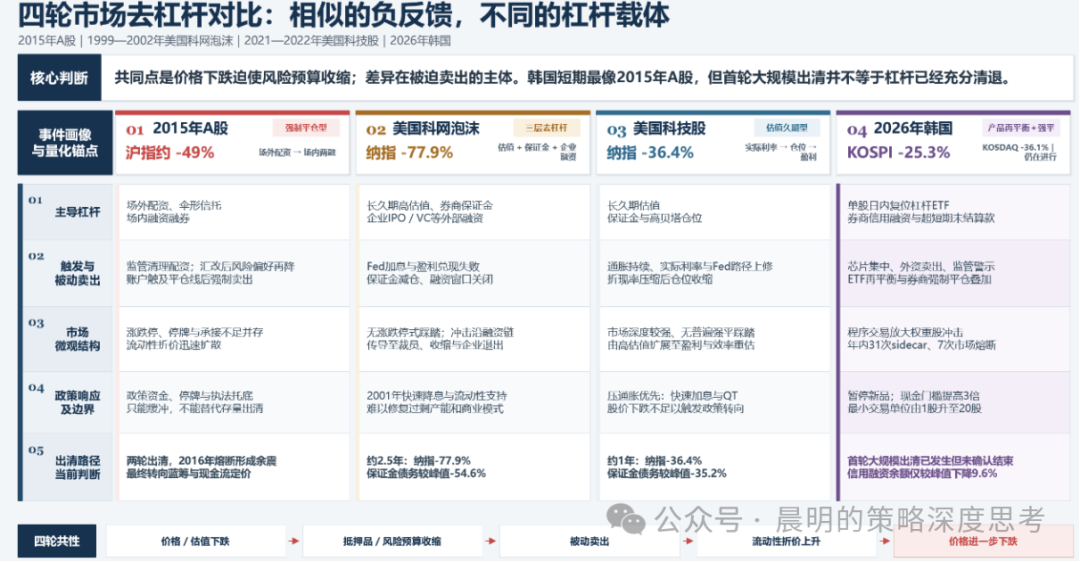Click the row label '市场微观结构'

77,339
